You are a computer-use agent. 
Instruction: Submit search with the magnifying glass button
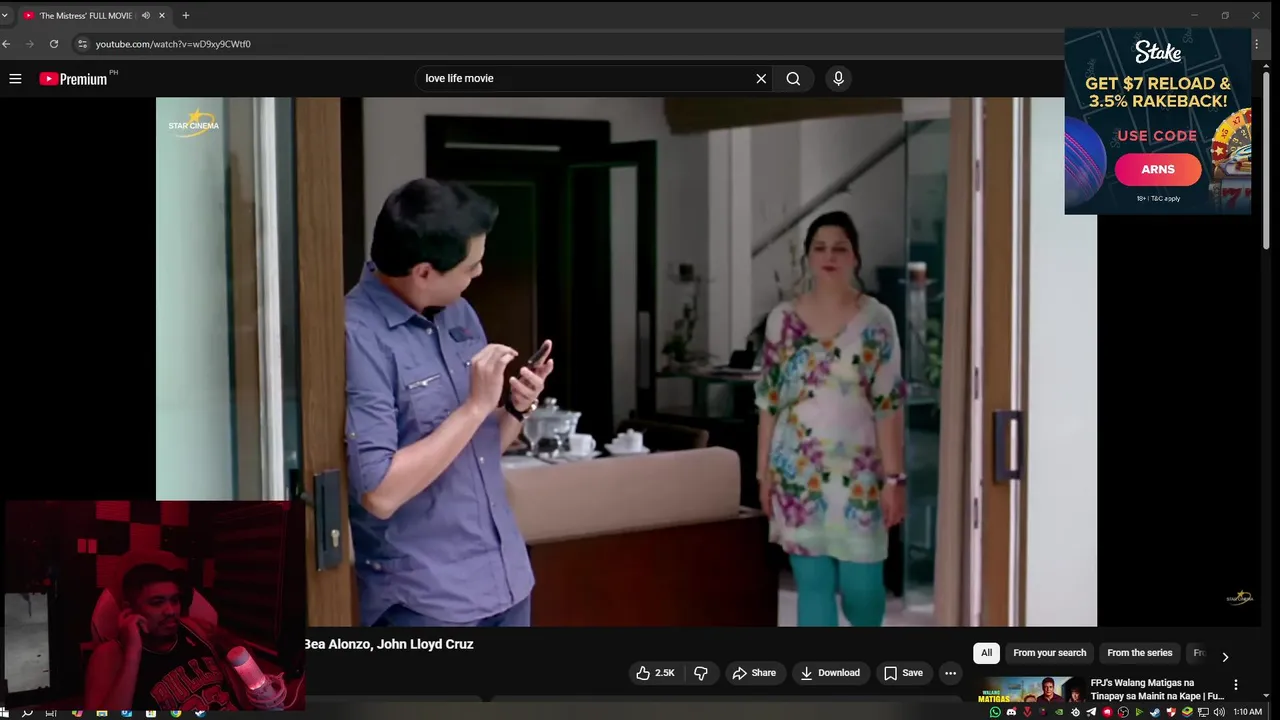point(793,78)
